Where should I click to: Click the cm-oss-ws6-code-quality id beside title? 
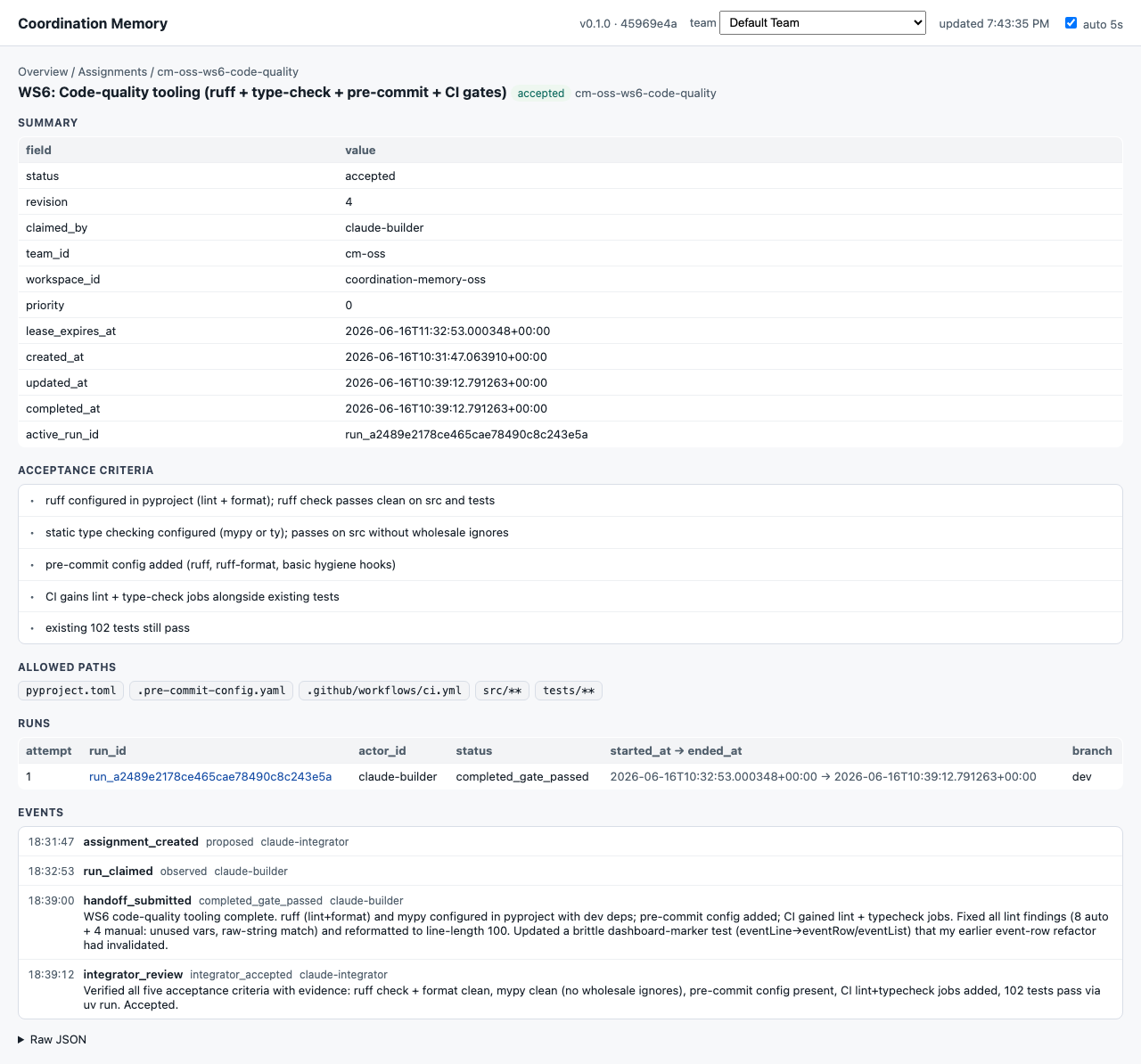[x=645, y=93]
